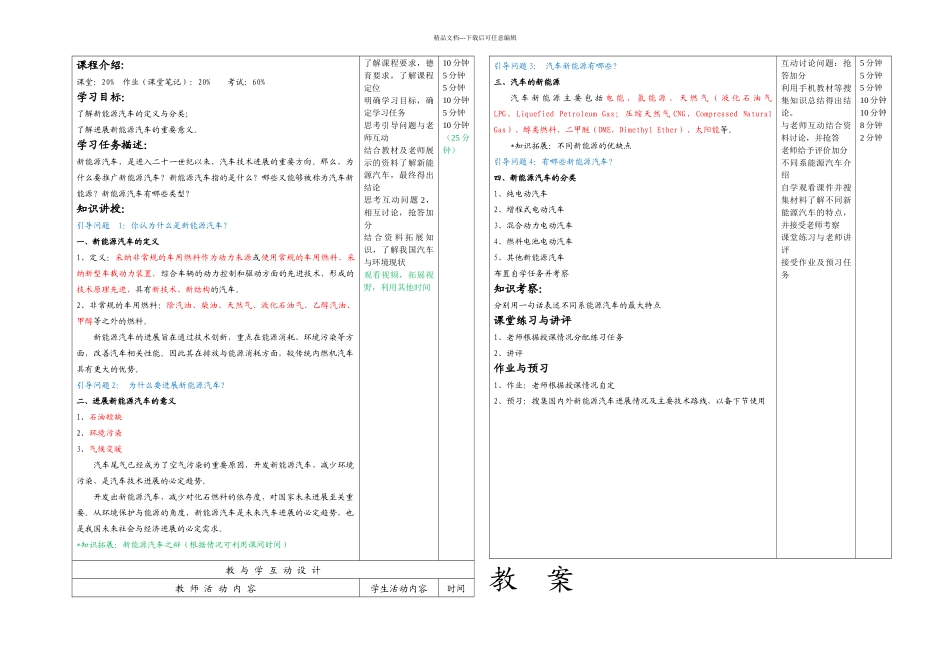Select the 知识讲授 heading
Image resolution: width=950 pixels, height=672 pixels.
point(100,209)
